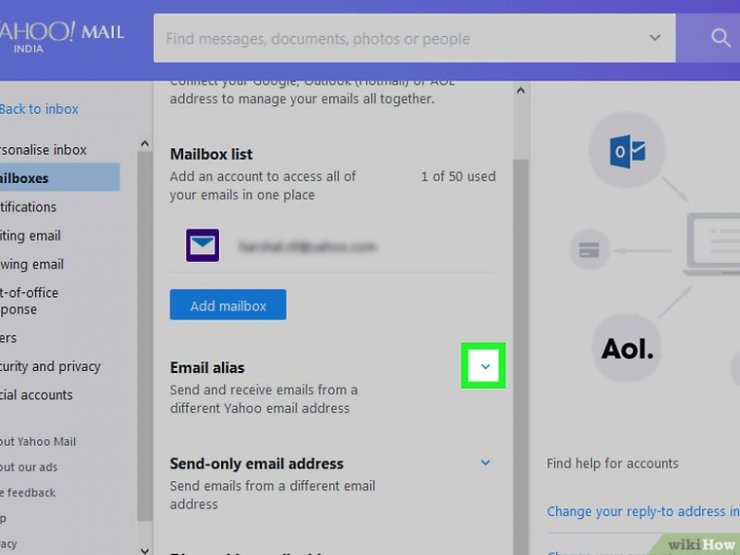Click About Yahoo Mail link

click(x=38, y=442)
